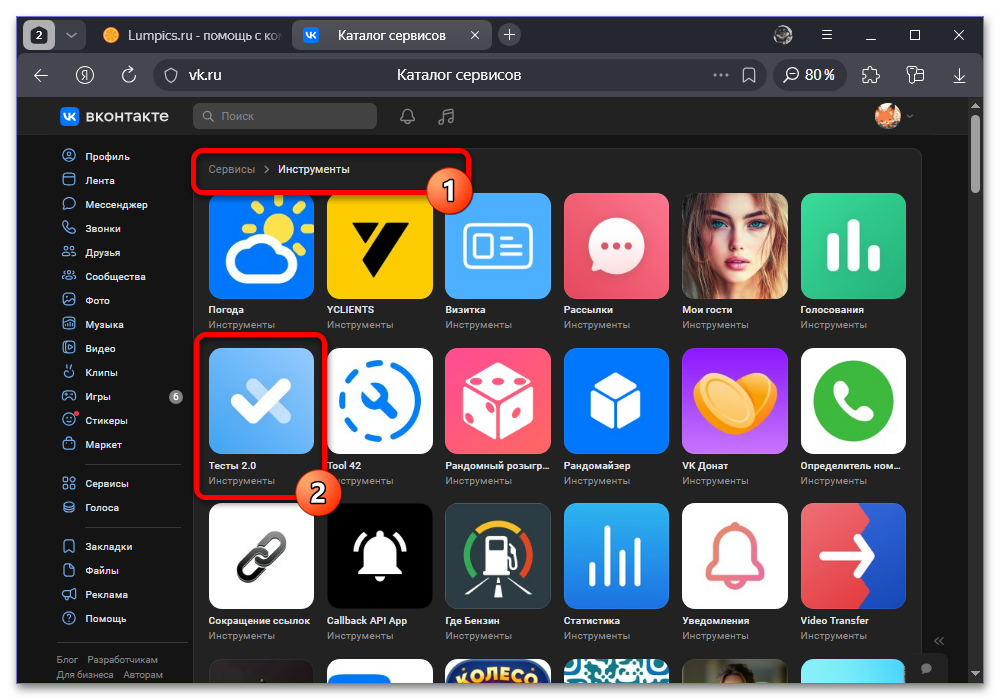
Task: Launch the Тесты 2.0 app
Action: pyautogui.click(x=261, y=401)
